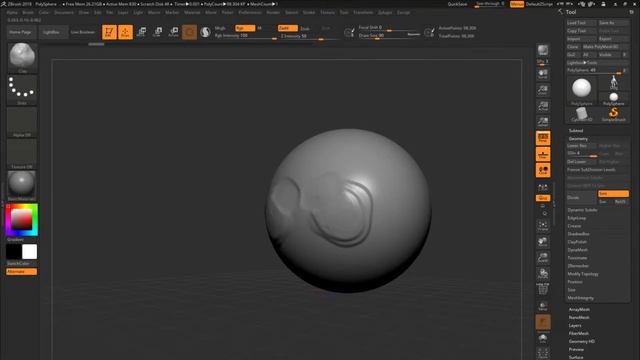This screenshot has width=640, height=360.
Task: Toggle the Live Boolean button
Action: coord(83,32)
